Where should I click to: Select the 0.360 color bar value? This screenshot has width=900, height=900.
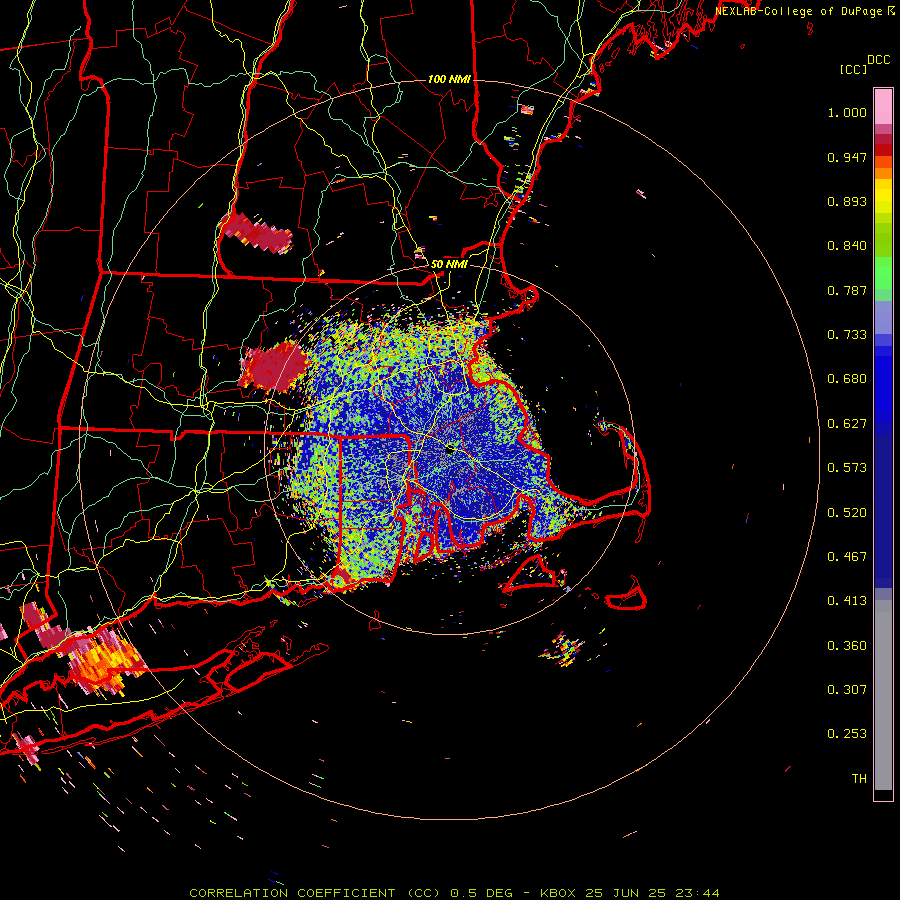pos(847,646)
